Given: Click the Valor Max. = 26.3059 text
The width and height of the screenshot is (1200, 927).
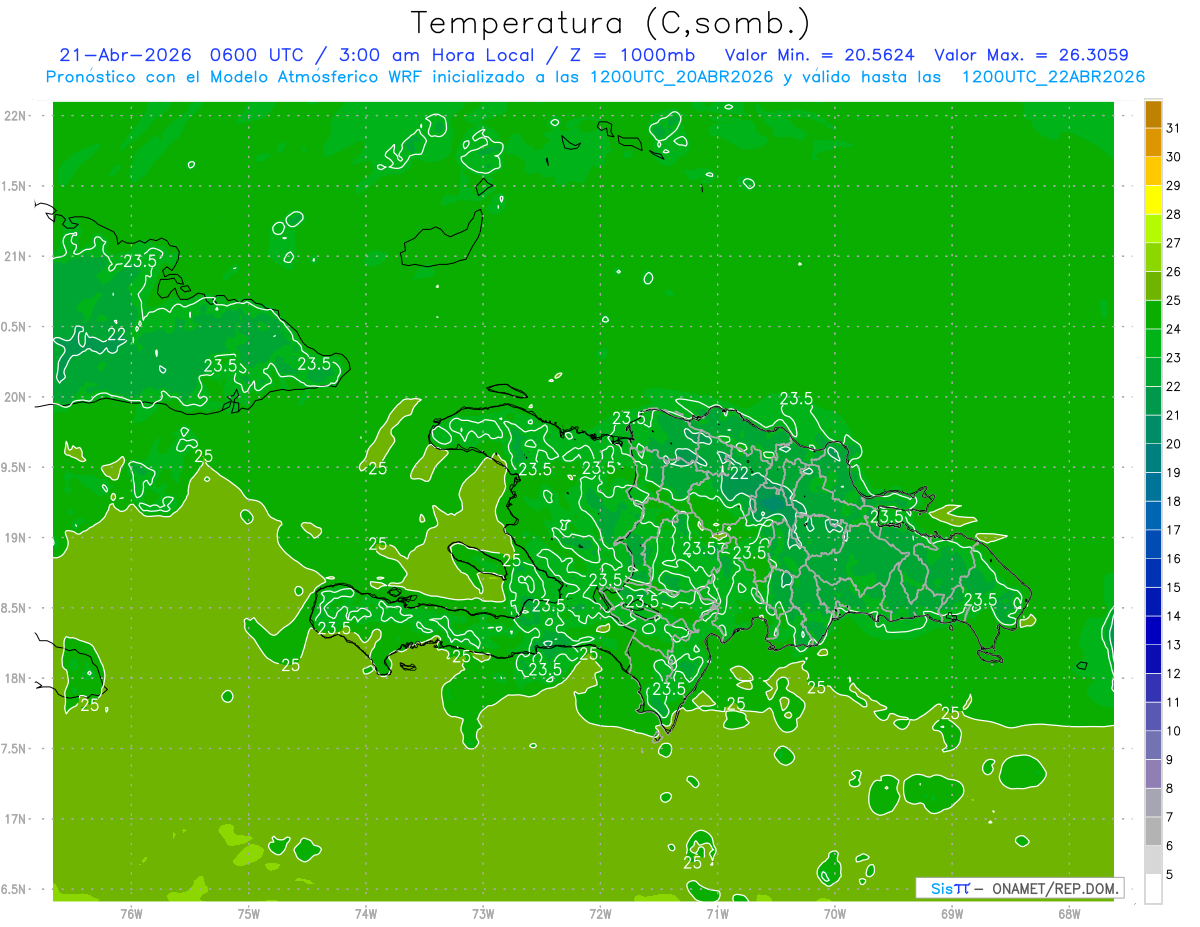Looking at the screenshot, I should (x=1031, y=55).
